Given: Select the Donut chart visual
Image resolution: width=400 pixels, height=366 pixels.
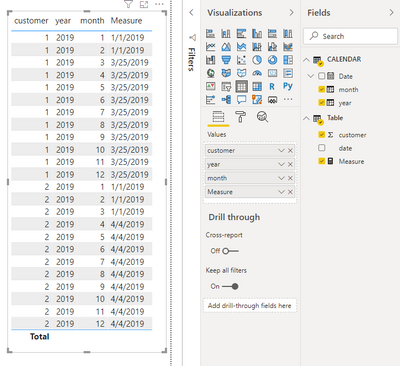Looking at the screenshot, I should click(x=272, y=60).
